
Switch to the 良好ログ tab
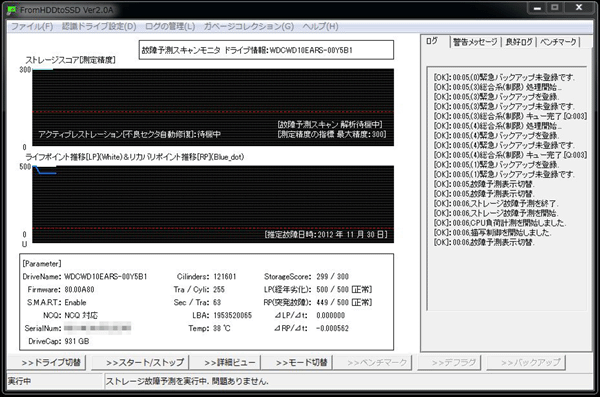[518, 42]
